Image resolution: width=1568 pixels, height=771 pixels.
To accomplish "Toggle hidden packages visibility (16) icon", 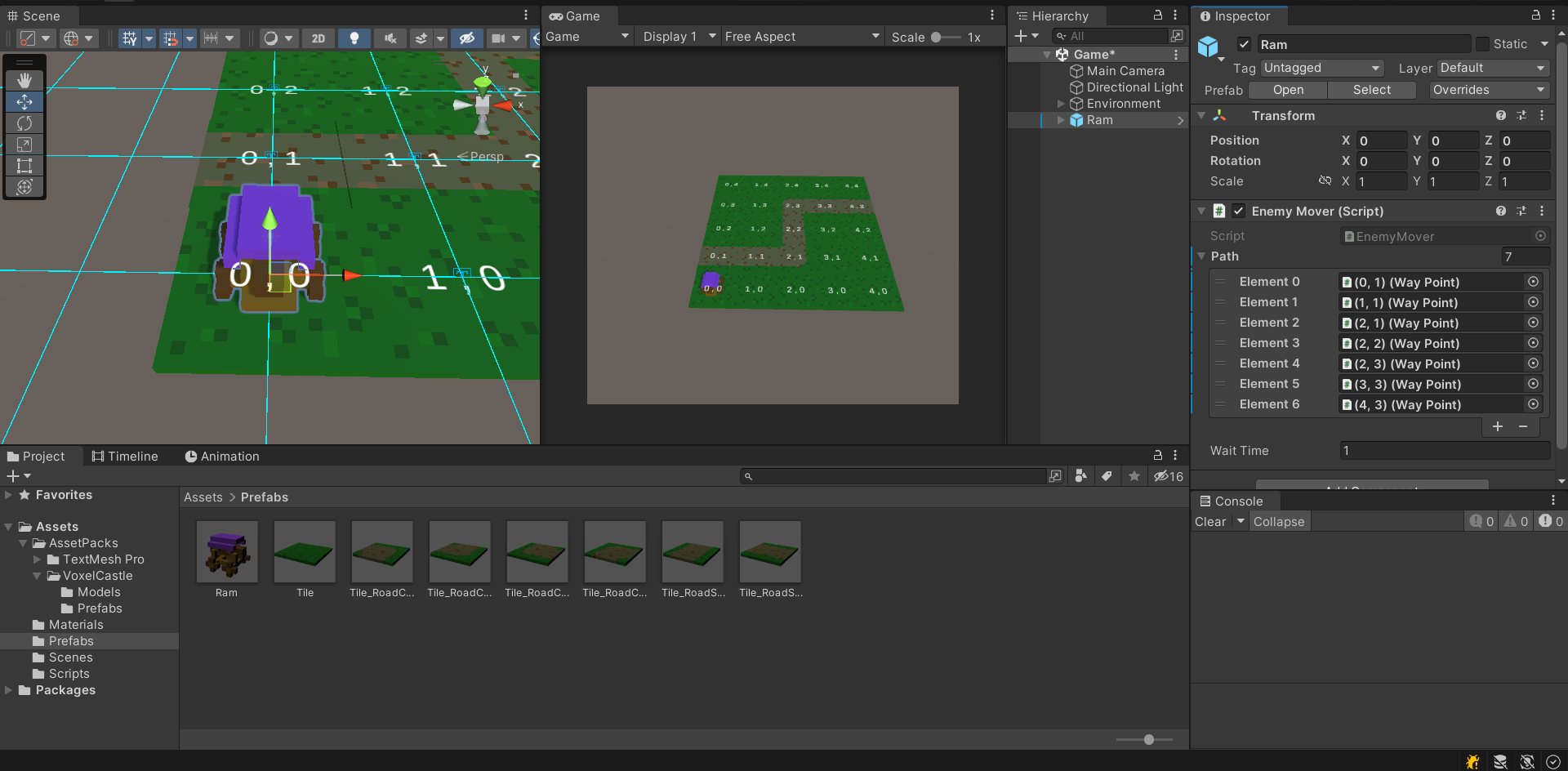I will 1168,476.
